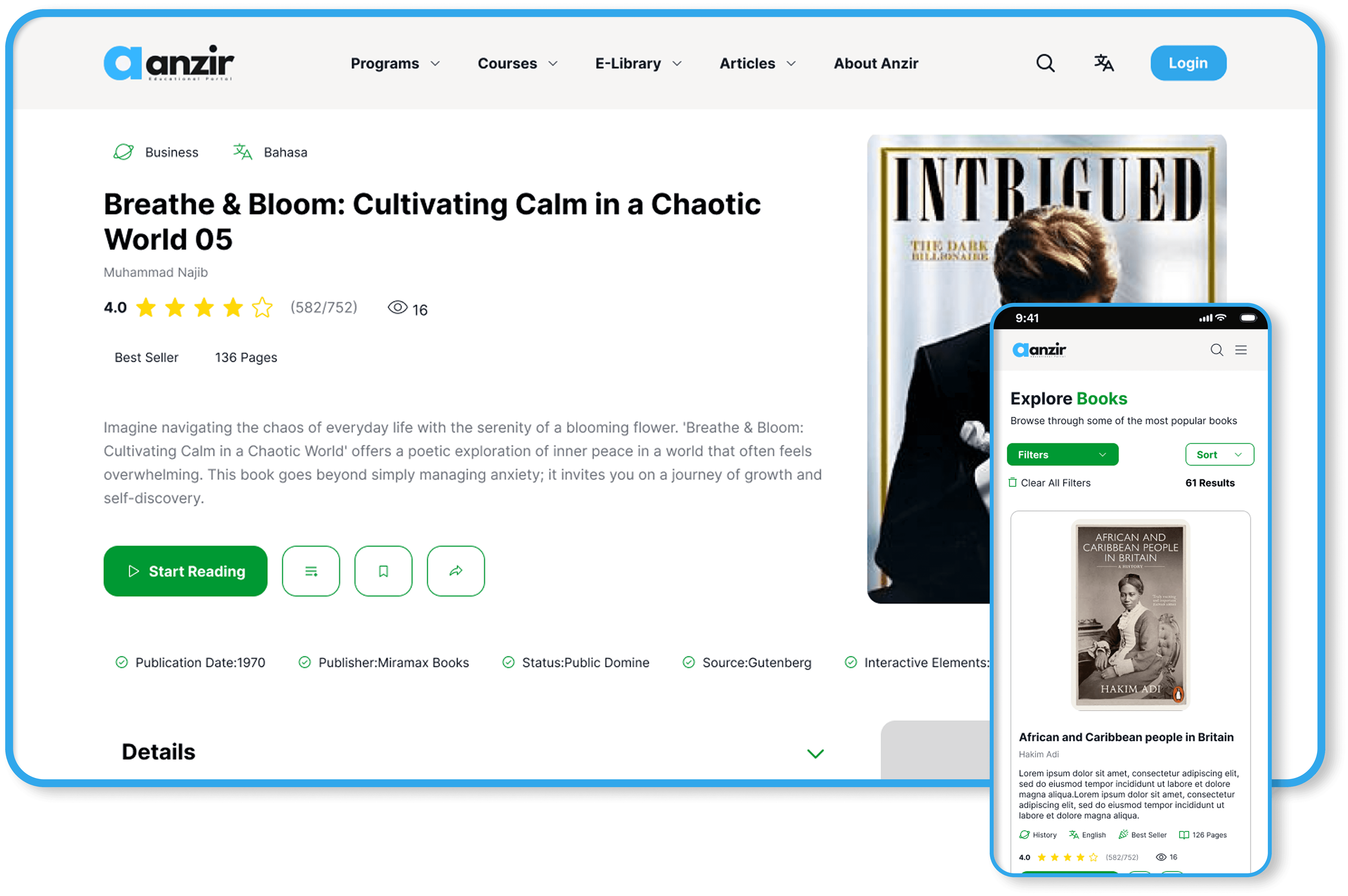Click the first gold rating star

(x=146, y=308)
